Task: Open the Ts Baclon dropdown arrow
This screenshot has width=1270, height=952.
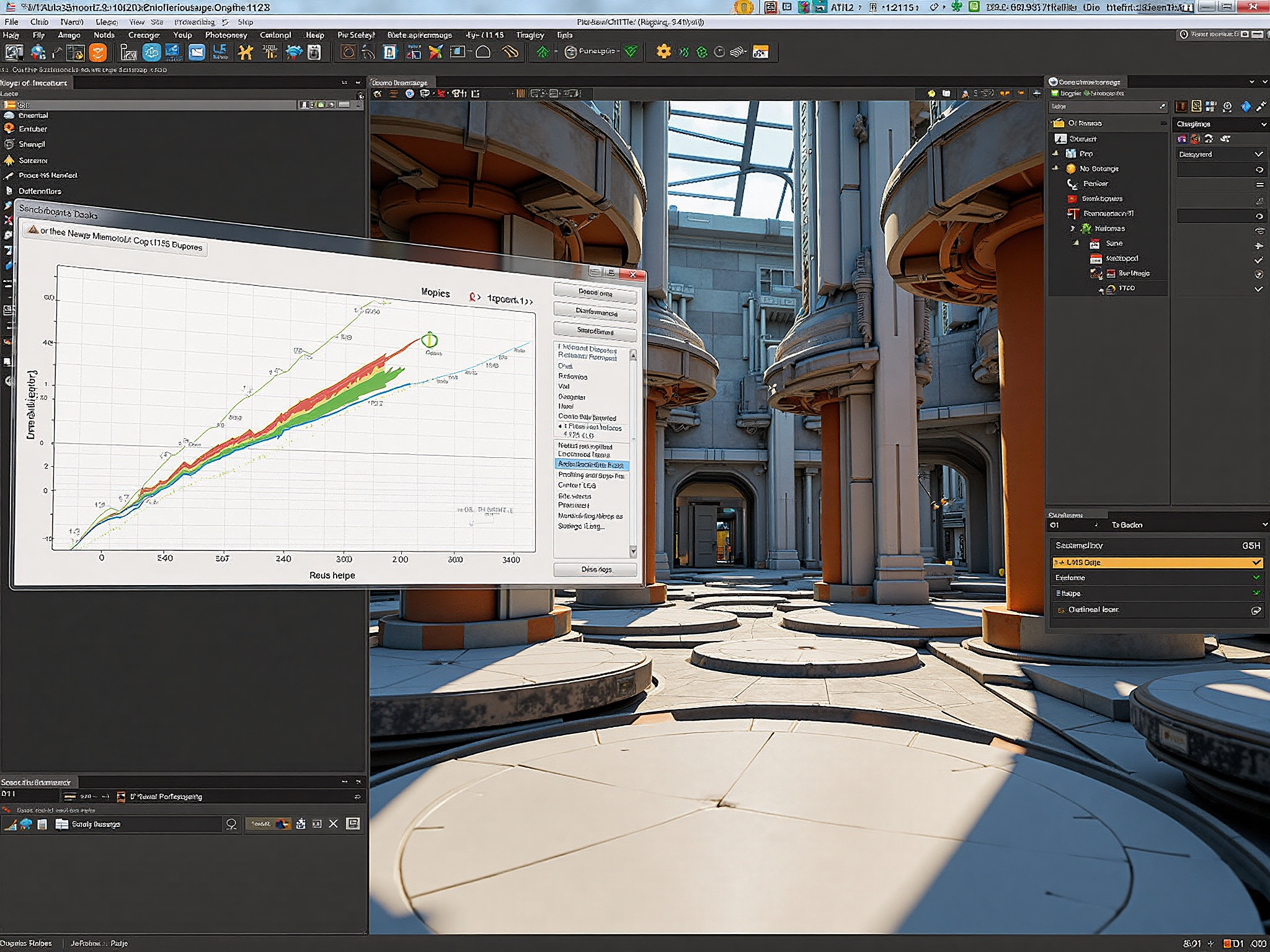Action: [x=1264, y=525]
